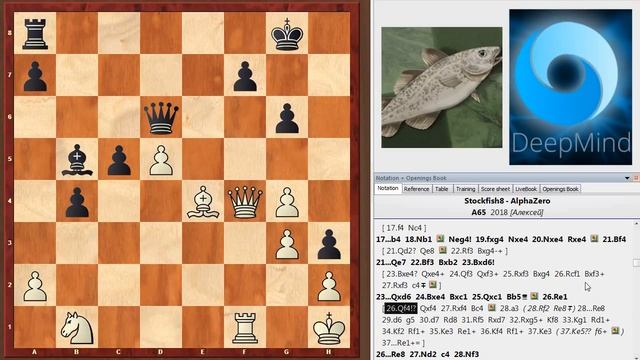Select the white pawn on g3
This screenshot has height=360, width=640.
287,244
